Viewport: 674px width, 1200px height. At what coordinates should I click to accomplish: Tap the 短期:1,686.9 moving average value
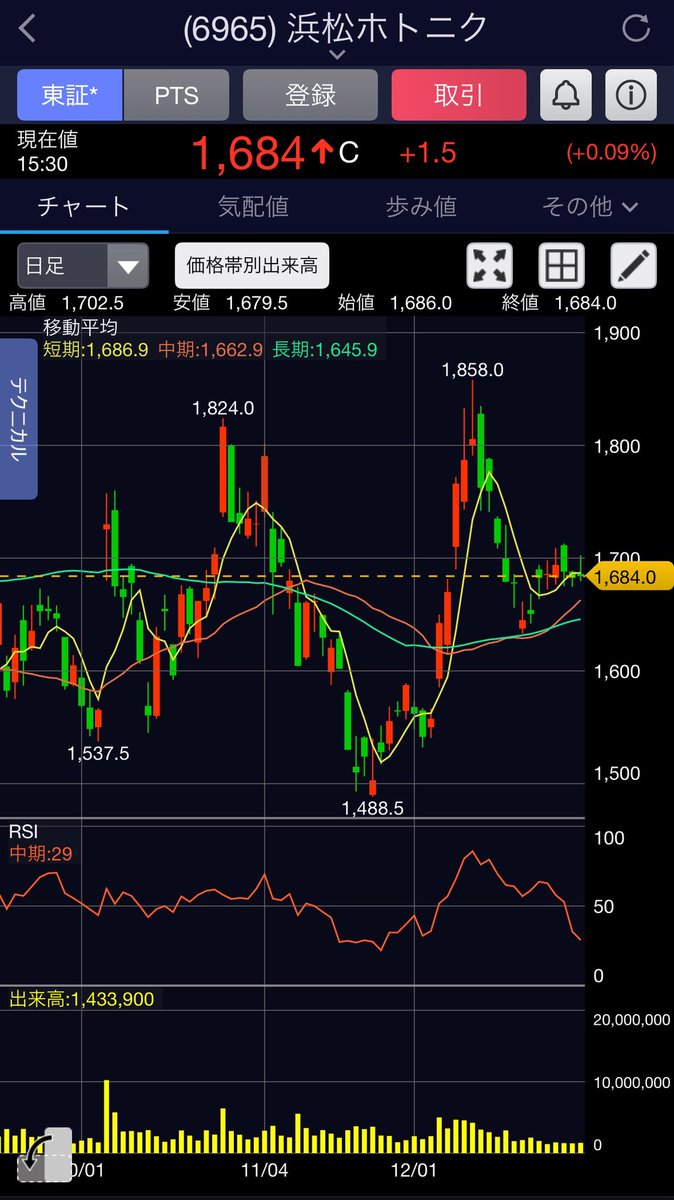click(x=95, y=349)
